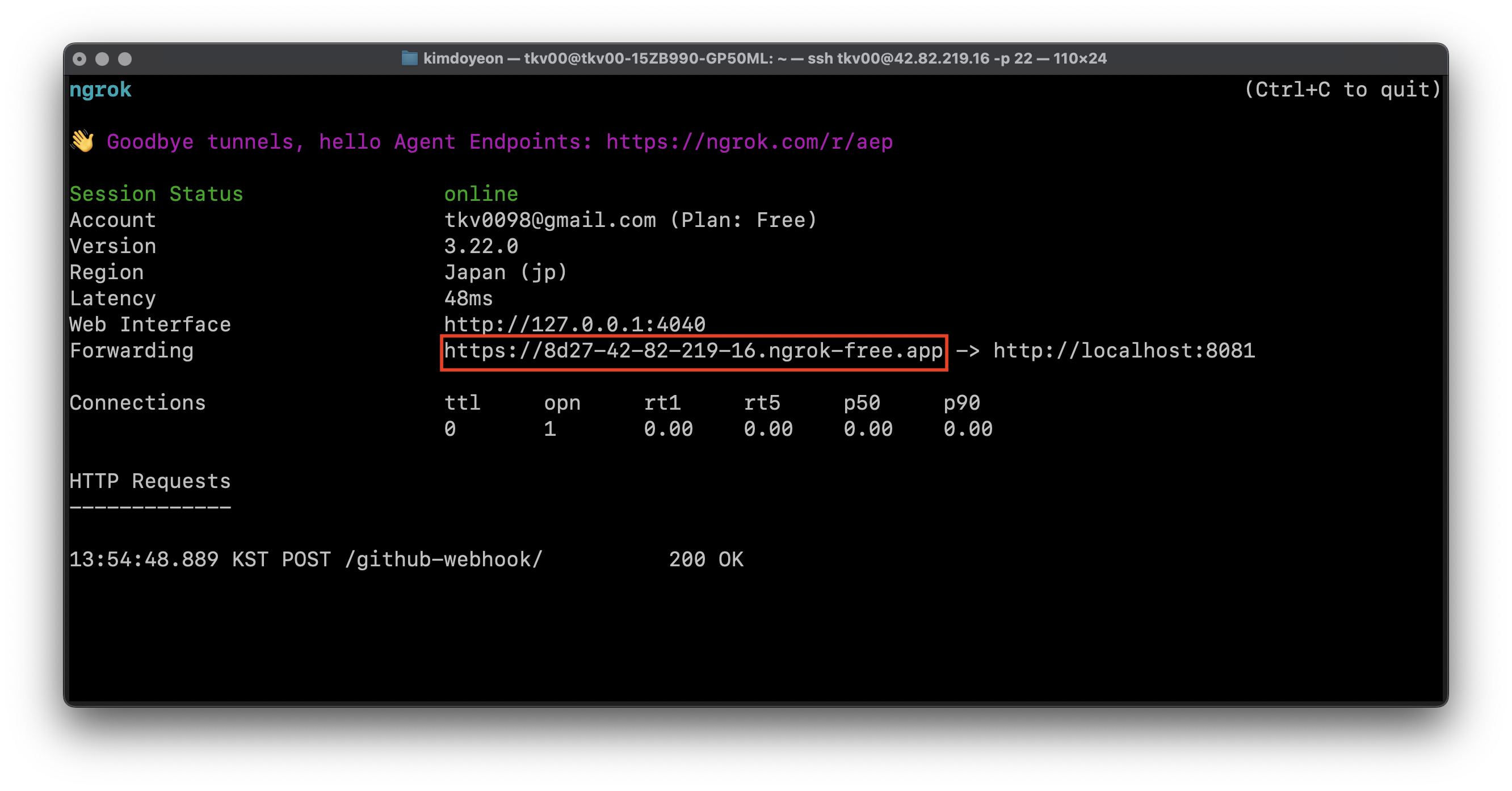Click the '(Ctrl+C to quit)' hint
The height and width of the screenshot is (791, 1512).
[x=1343, y=90]
